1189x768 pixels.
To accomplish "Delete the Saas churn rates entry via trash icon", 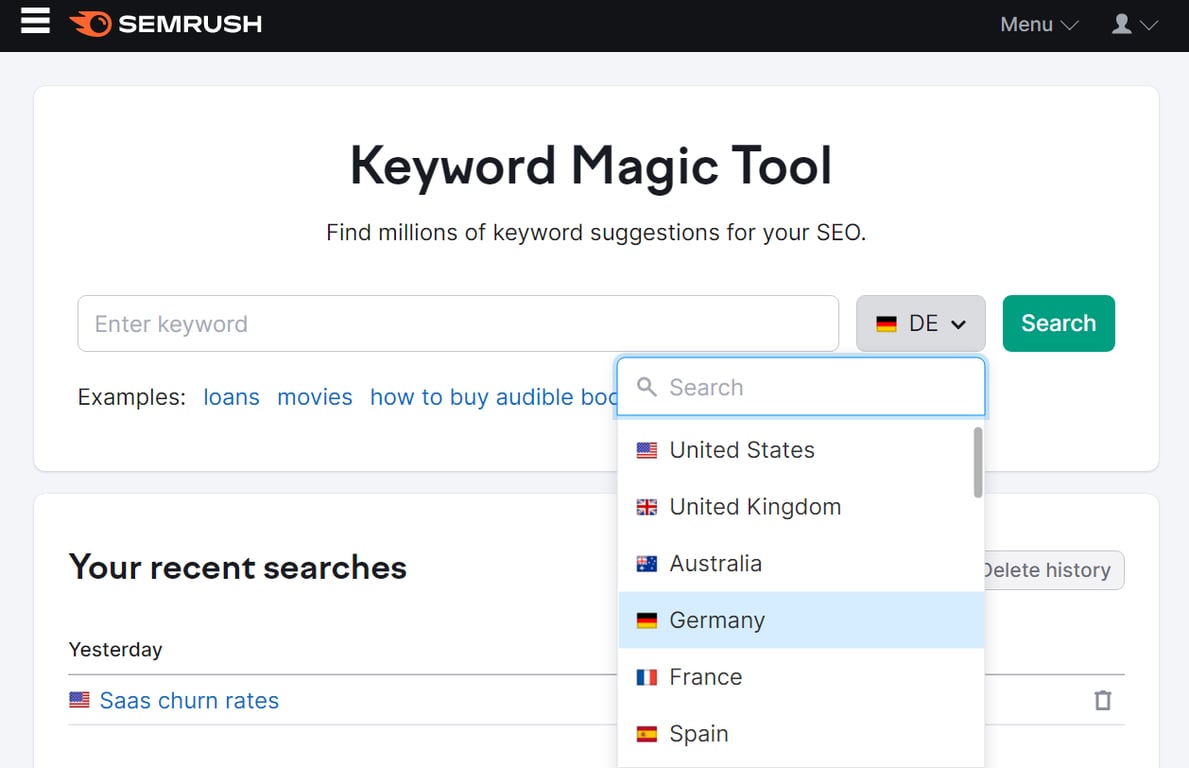I will (1102, 700).
